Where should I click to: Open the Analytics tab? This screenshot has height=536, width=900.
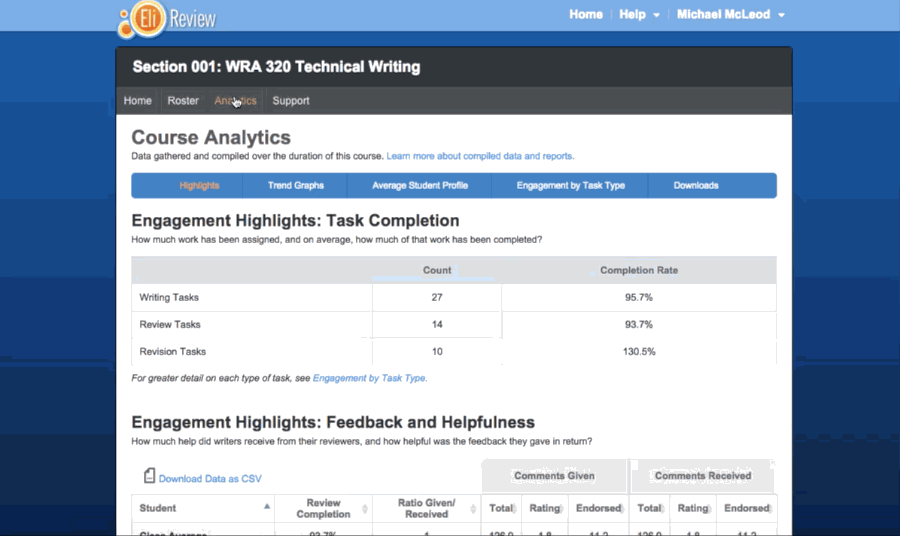tap(235, 100)
